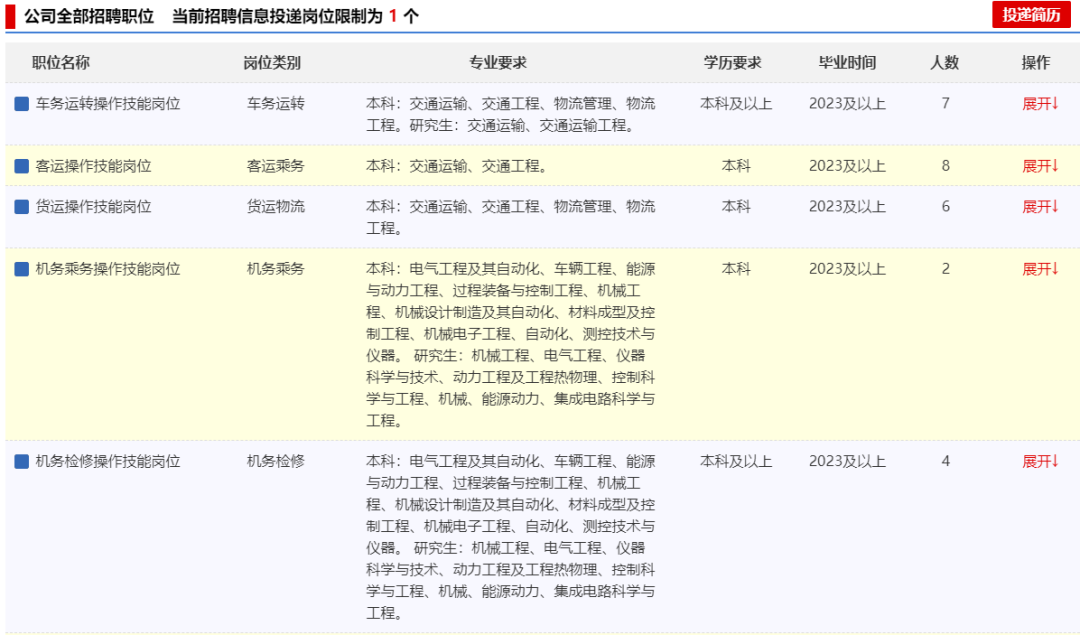Click the 毕业时间 column header
This screenshot has width=1080, height=635.
(x=847, y=63)
